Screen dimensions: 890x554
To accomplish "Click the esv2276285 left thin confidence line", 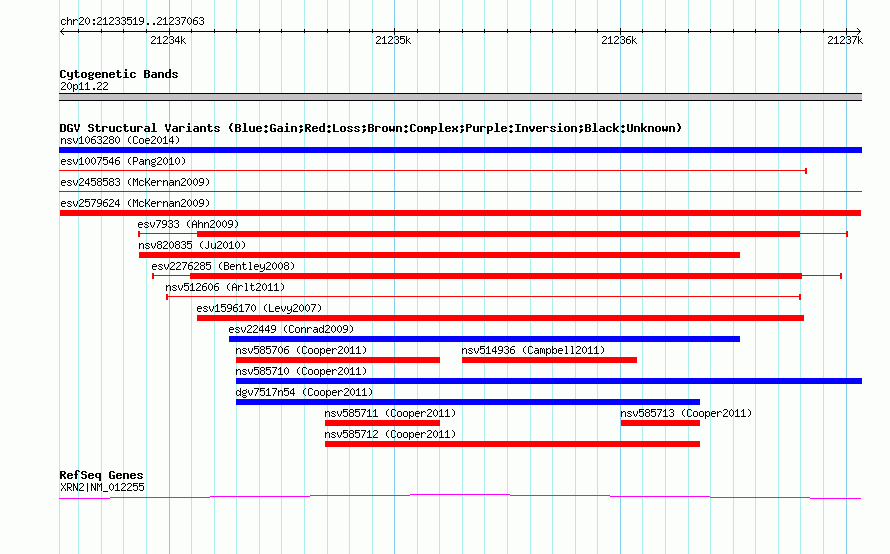I will (171, 276).
